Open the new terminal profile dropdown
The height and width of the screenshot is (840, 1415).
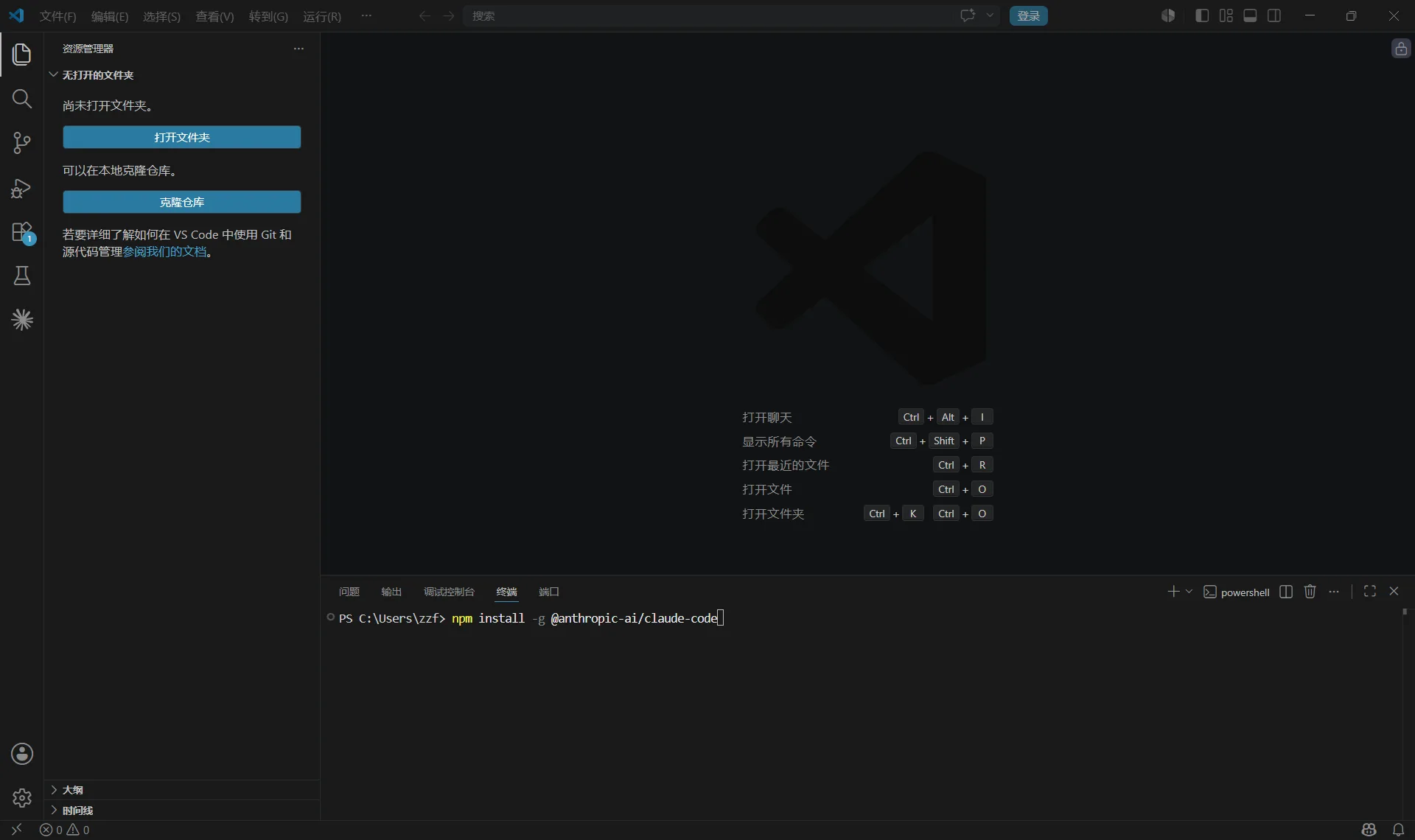[1189, 592]
